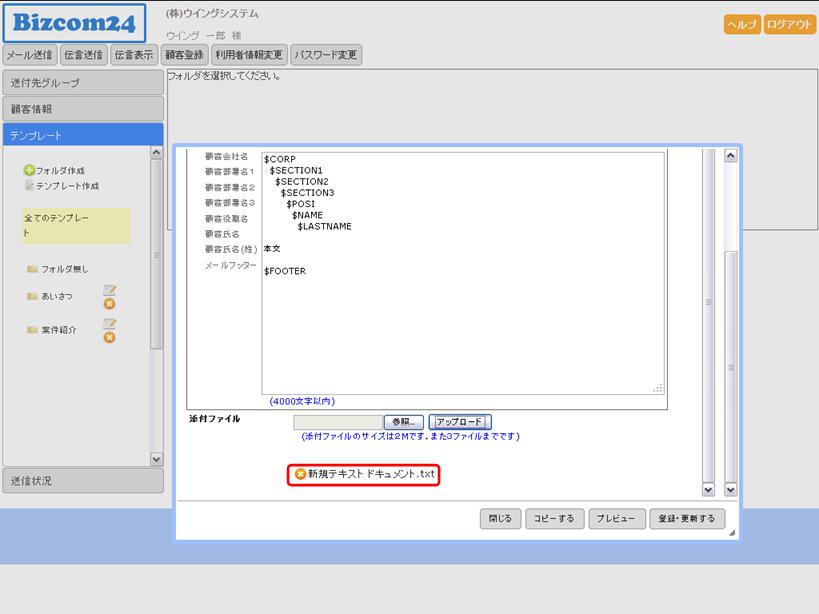Click the Bizcom24 logo
The width and height of the screenshot is (819, 614).
(74, 23)
